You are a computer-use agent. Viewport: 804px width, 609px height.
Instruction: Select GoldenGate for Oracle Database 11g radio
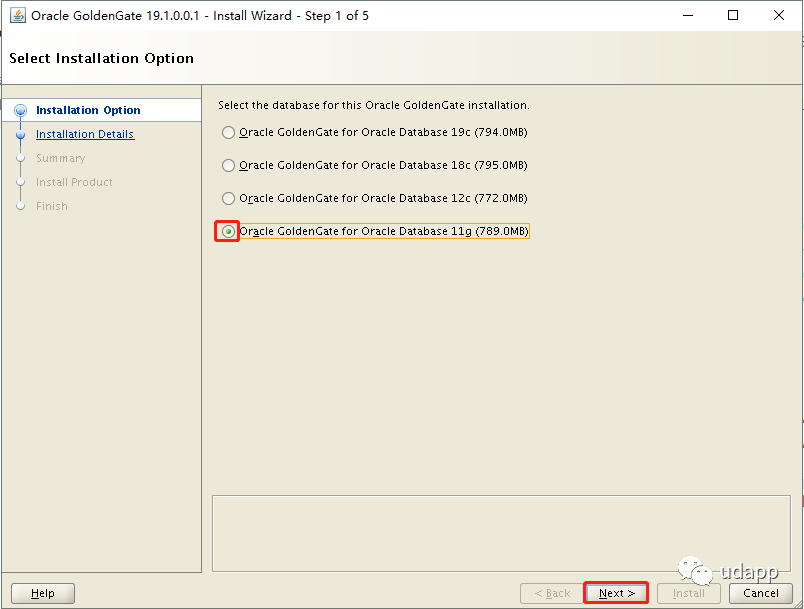click(229, 232)
